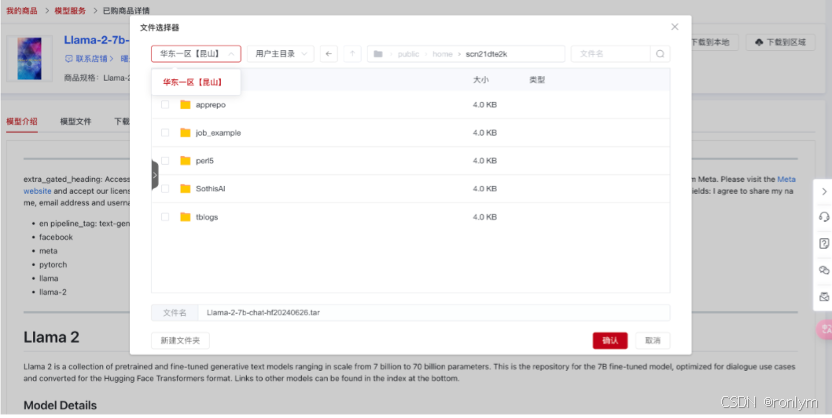Click the folder icon in path bar
This screenshot has width=832, height=418.
coord(378,54)
